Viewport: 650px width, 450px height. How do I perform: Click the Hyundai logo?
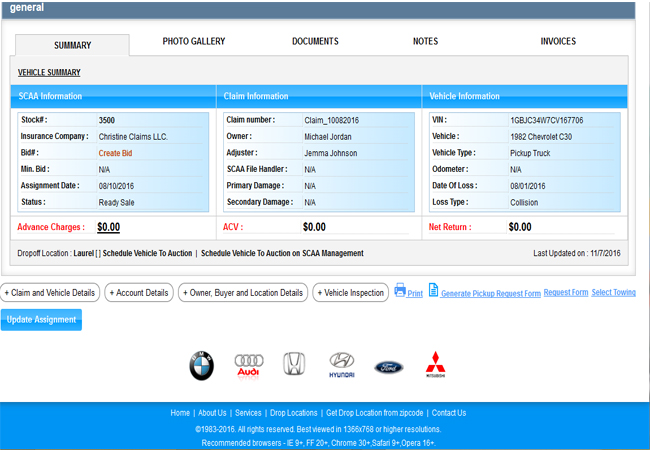(x=342, y=366)
